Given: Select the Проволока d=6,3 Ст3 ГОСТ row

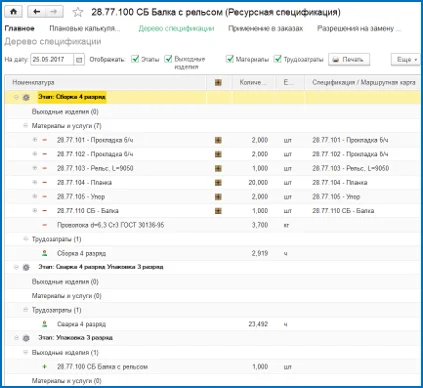Looking at the screenshot, I should pyautogui.click(x=213, y=225).
